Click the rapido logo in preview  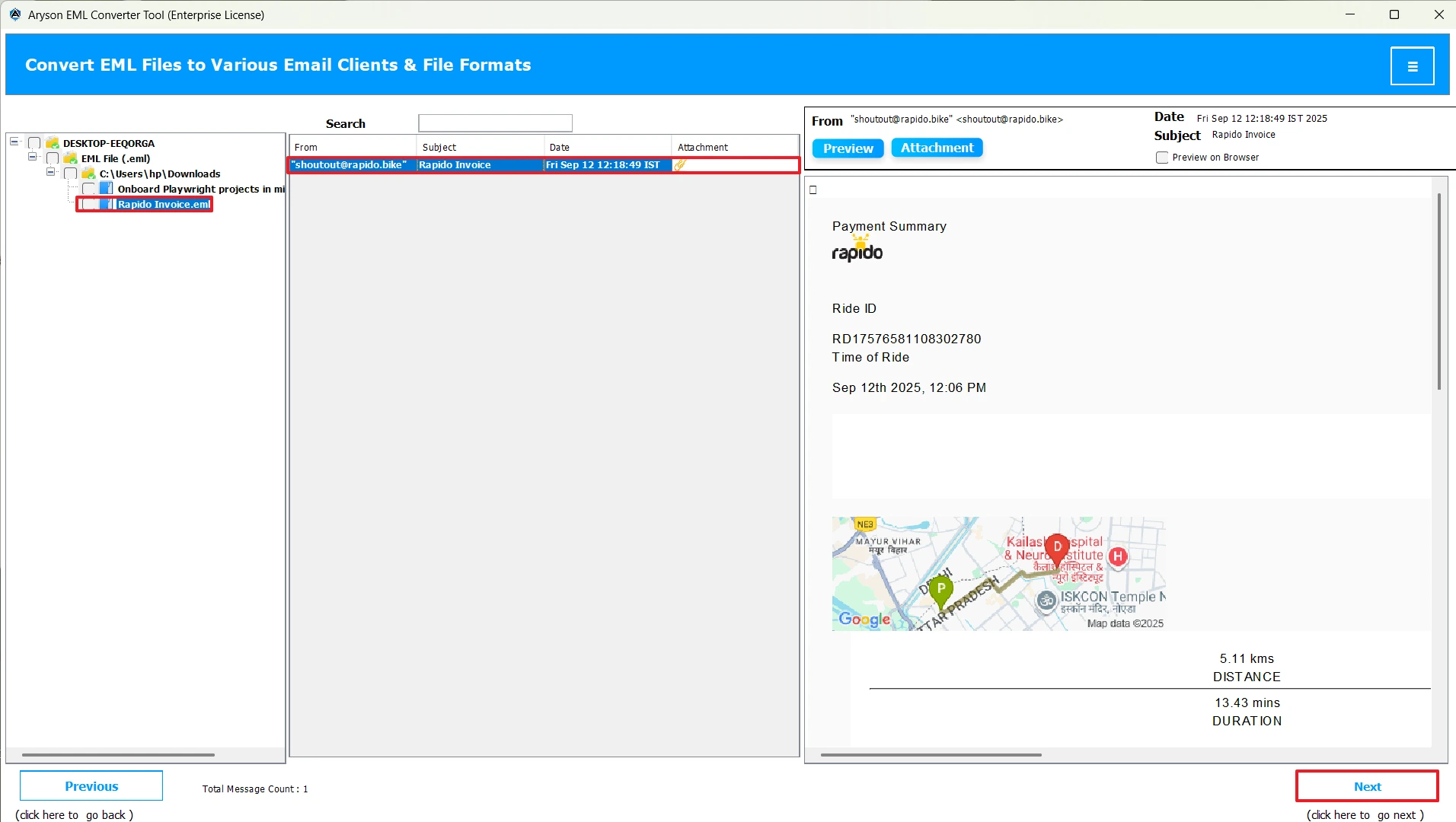point(857,249)
